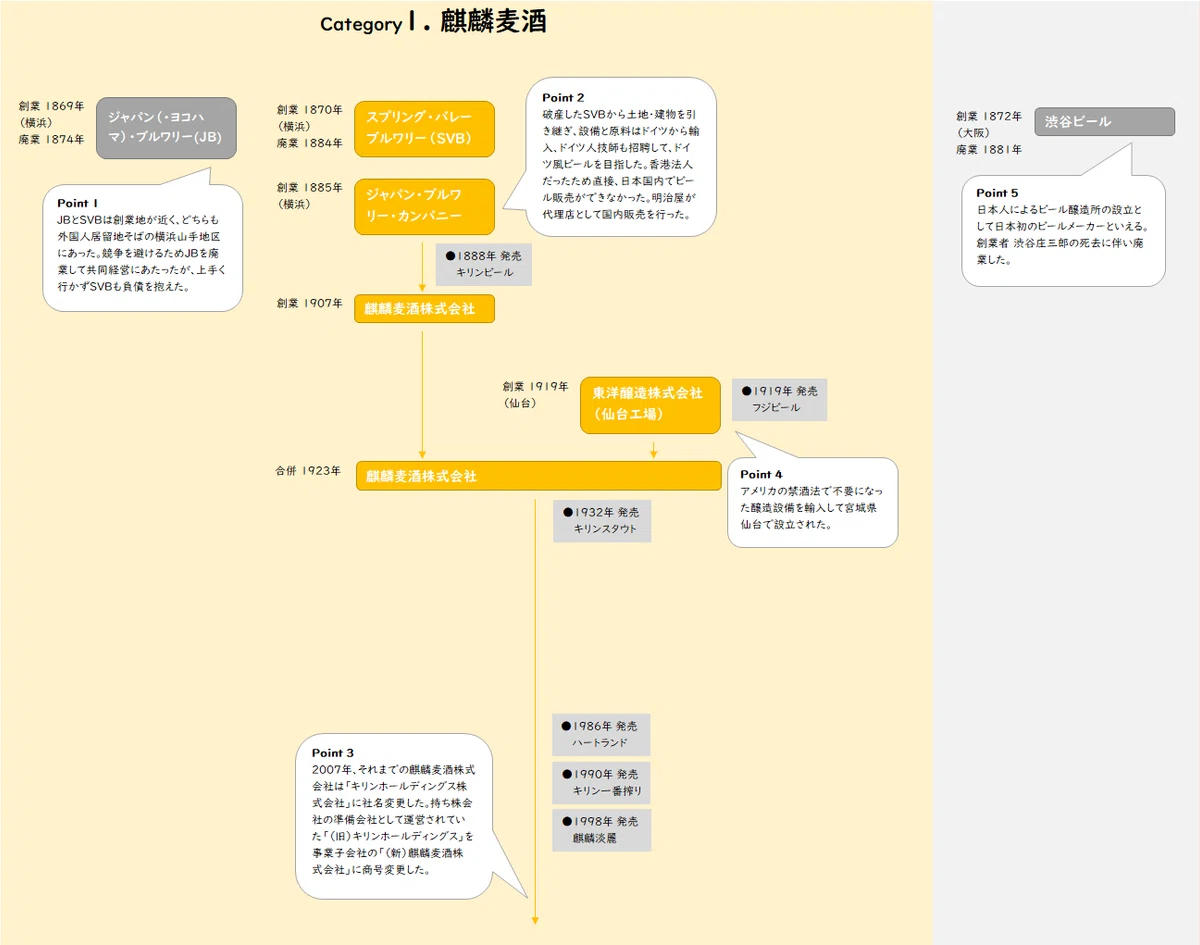Select the 1986年 発売 ハートランド tag
The width and height of the screenshot is (1200, 945).
(601, 734)
